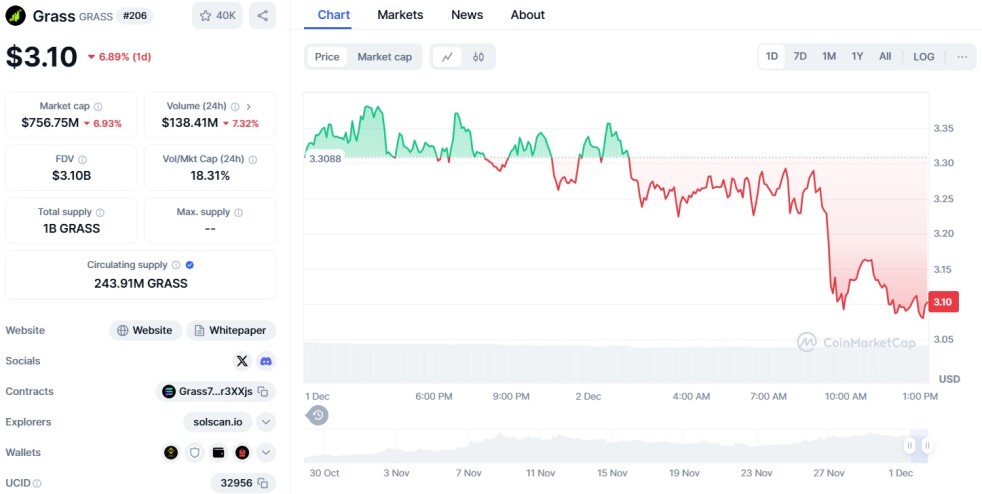This screenshot has width=982, height=494.
Task: Set chart range to 1D
Action: click(x=772, y=56)
